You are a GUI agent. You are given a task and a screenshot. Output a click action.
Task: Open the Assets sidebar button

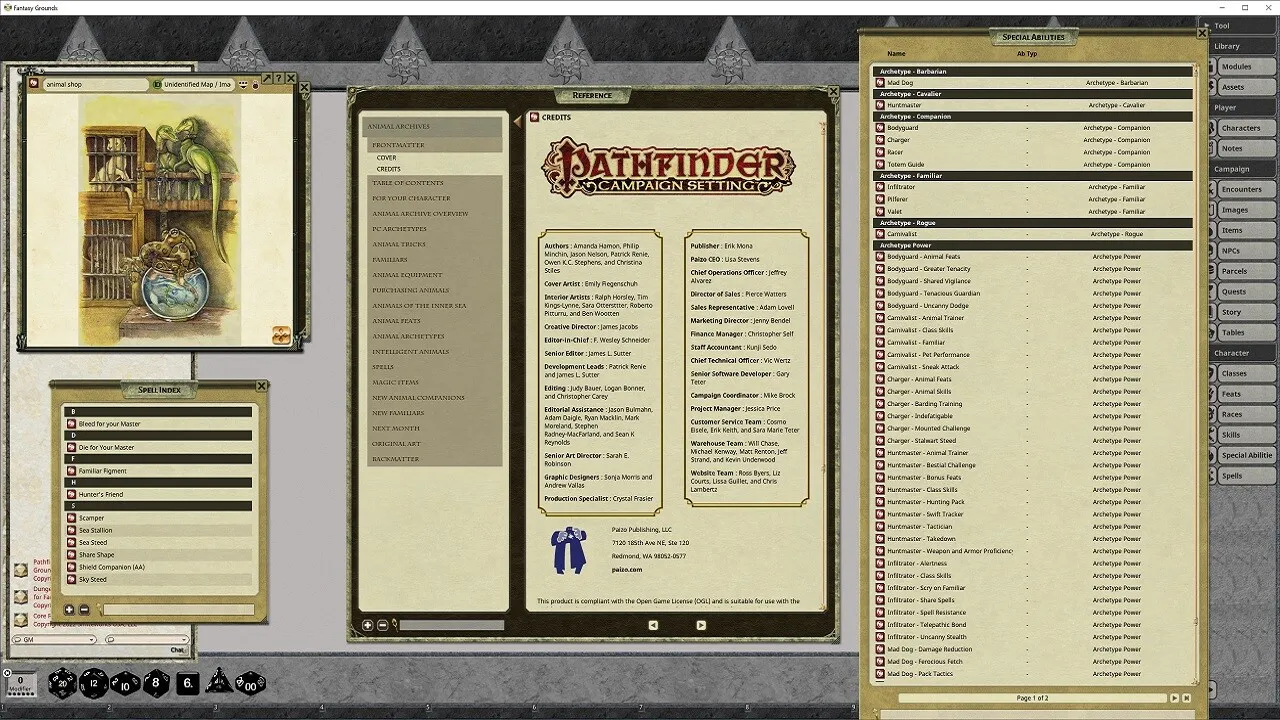(1245, 87)
